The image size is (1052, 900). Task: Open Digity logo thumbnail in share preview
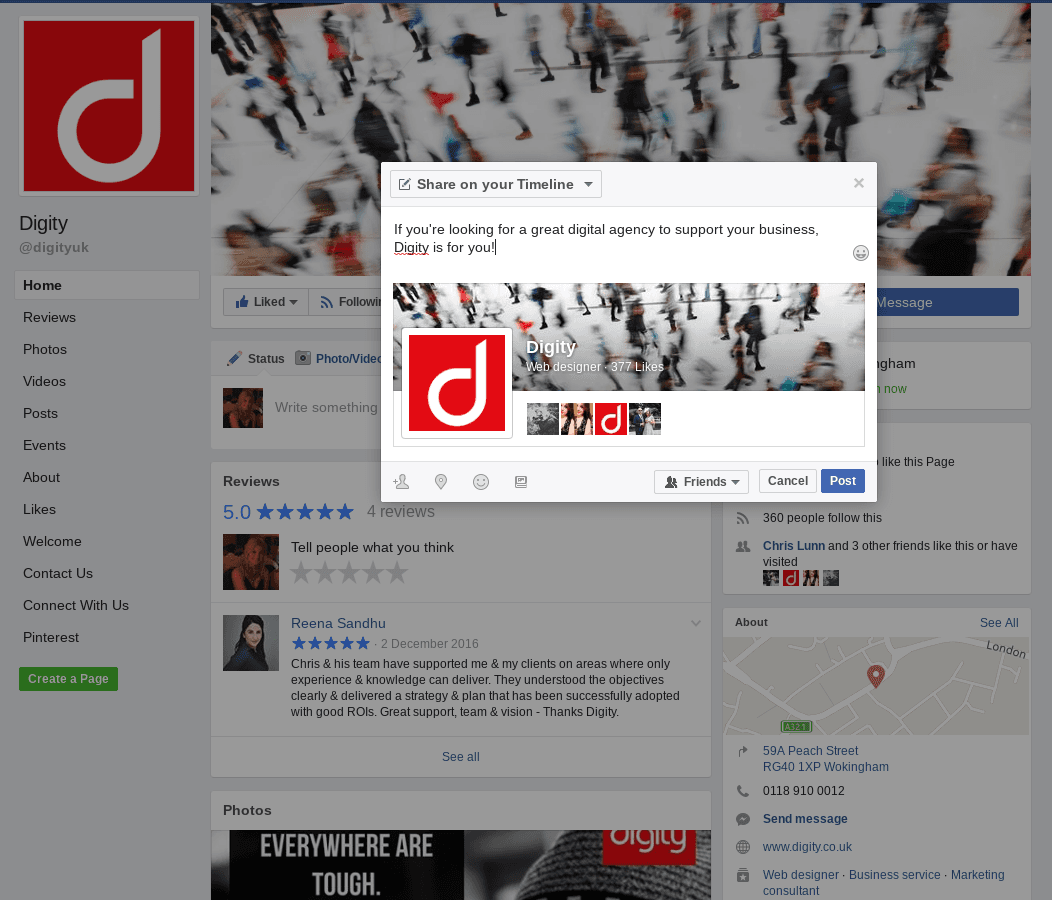click(x=457, y=383)
